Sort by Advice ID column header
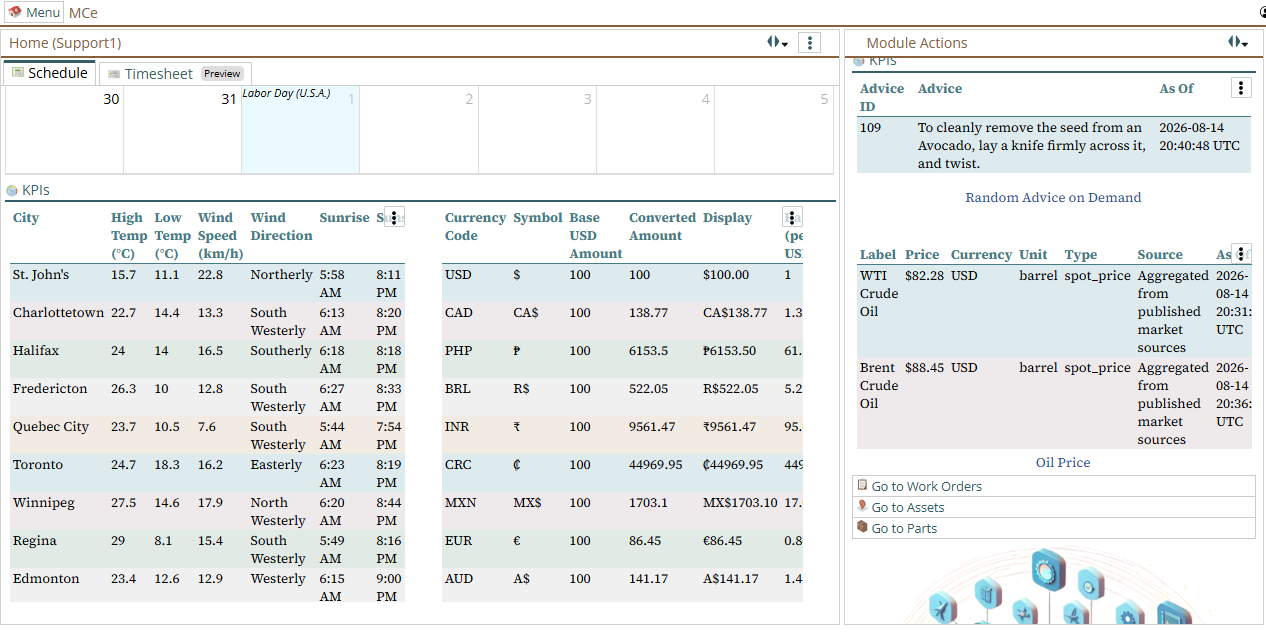1266x632 pixels. (x=882, y=98)
